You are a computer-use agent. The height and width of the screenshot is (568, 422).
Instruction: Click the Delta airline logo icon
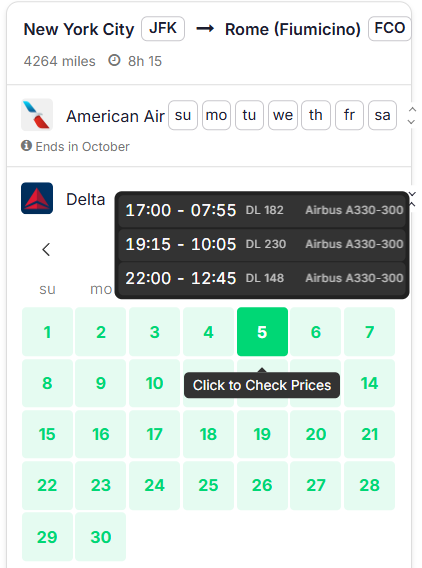pos(37,198)
